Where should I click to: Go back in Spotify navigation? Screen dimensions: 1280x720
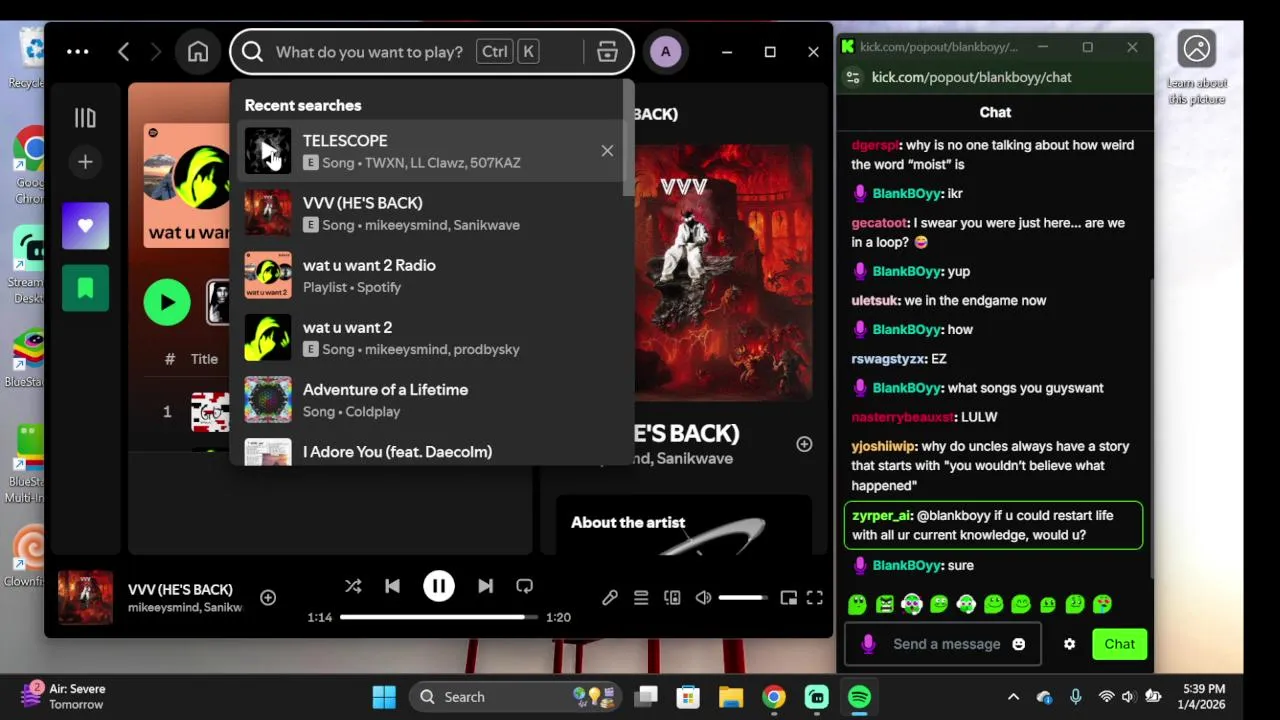(x=123, y=52)
